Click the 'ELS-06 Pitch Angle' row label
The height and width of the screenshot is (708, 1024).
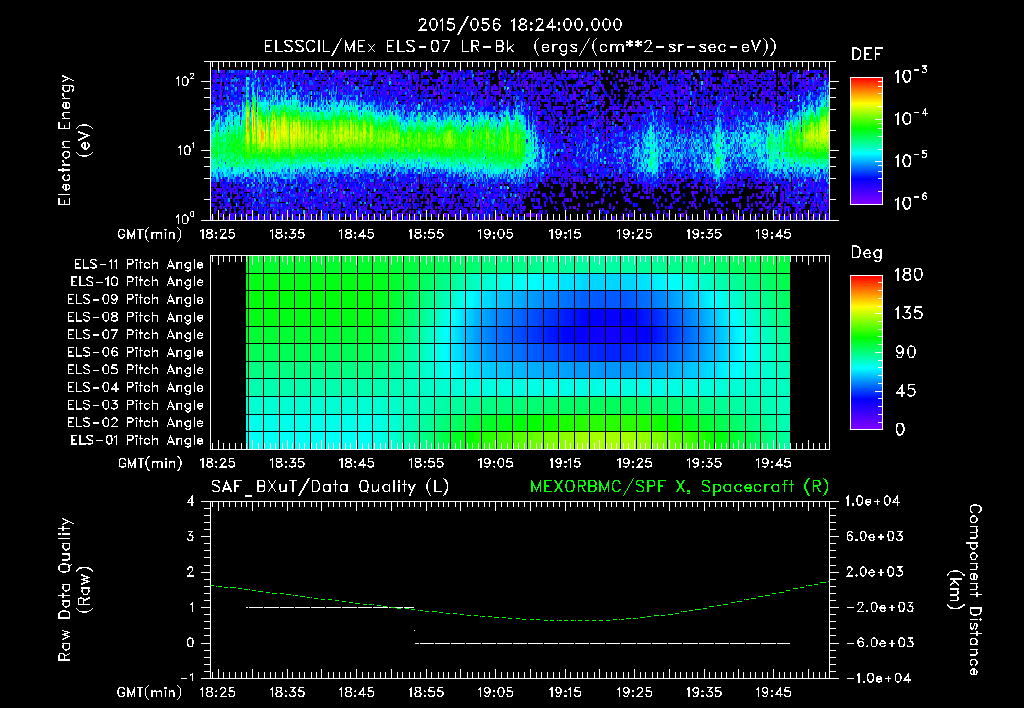(136, 352)
